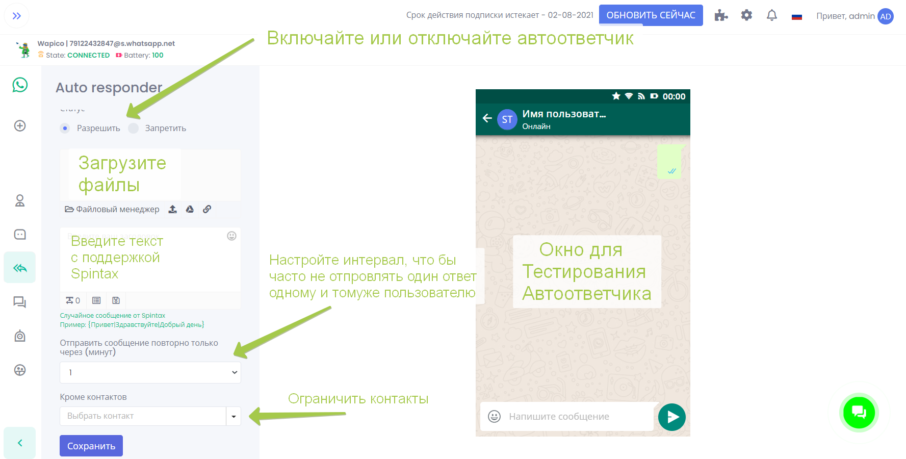
Task: Click the Google Drive icon
Action: [190, 209]
